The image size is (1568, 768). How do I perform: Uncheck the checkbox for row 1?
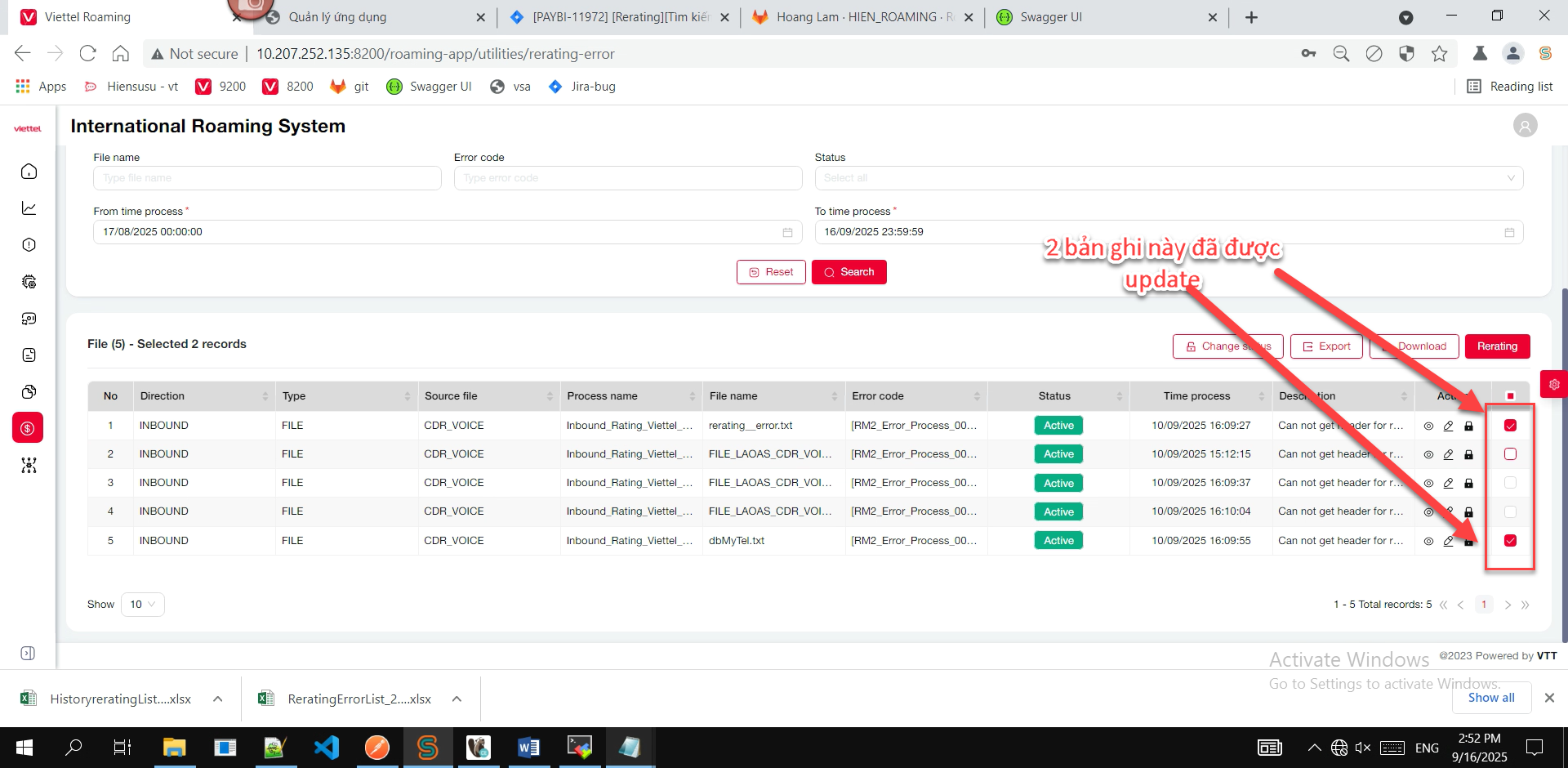(x=1510, y=426)
